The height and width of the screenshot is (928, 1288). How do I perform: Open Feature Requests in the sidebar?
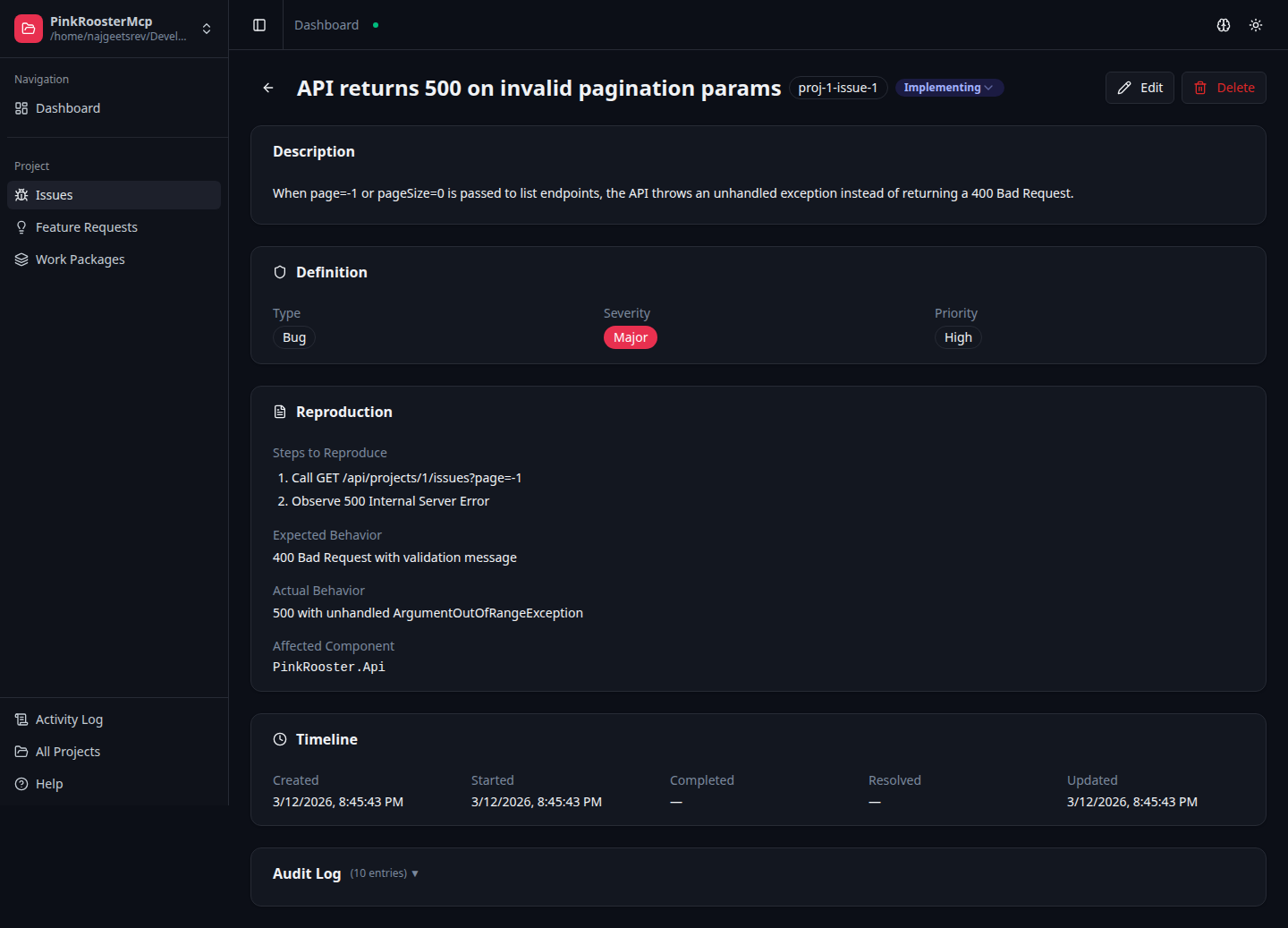114,227
